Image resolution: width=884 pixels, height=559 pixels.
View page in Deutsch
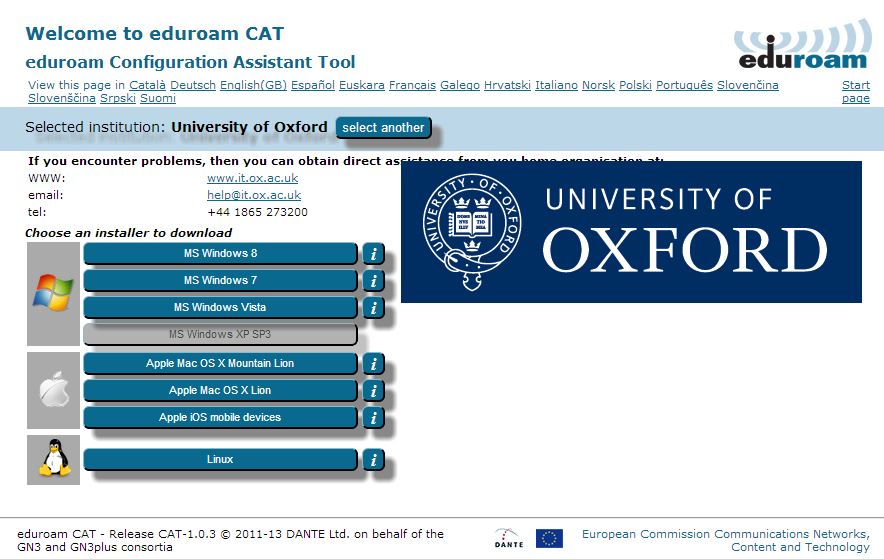193,85
